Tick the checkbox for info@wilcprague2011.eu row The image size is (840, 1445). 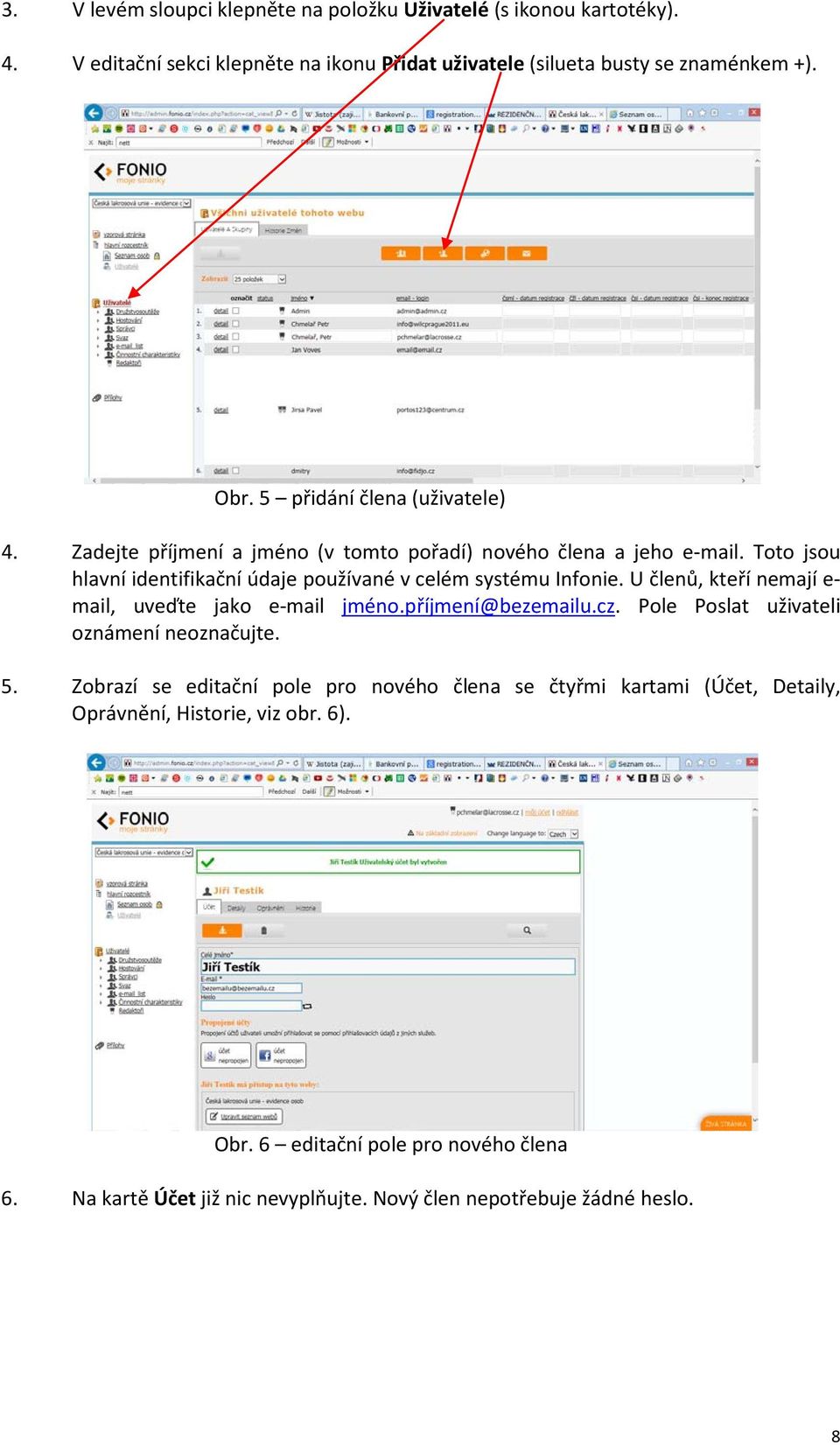point(235,324)
